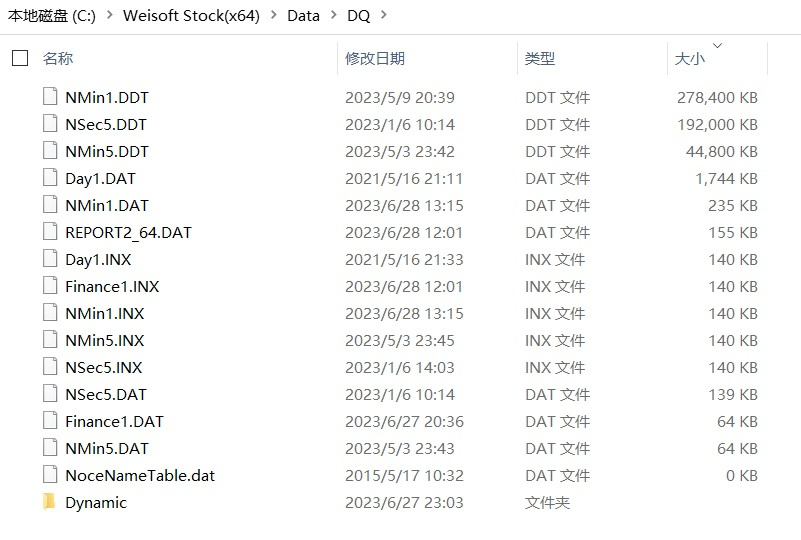
Task: Open the chevron after Data in breadcrumb
Action: [333, 15]
